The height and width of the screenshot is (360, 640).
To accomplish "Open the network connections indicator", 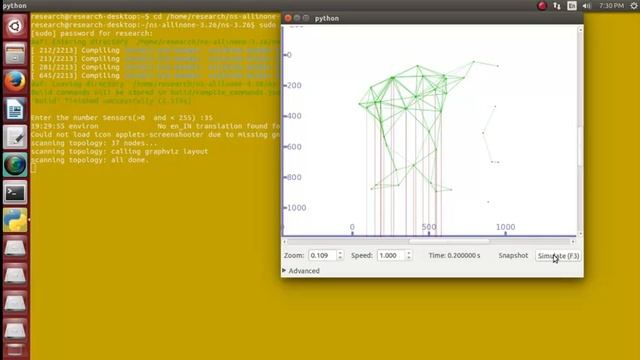I will click(x=557, y=6).
